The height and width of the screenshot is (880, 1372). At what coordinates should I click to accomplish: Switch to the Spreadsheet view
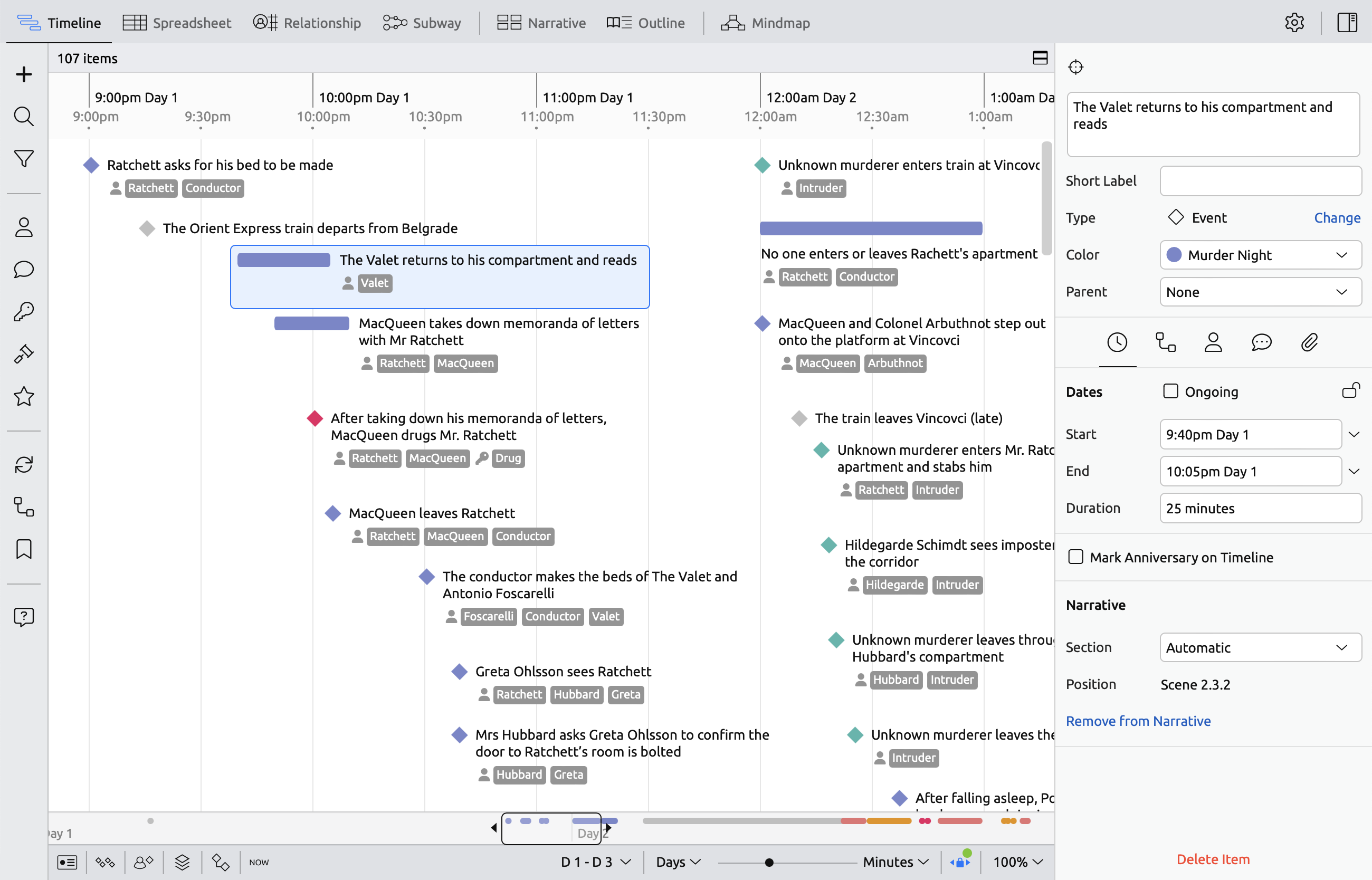[x=177, y=22]
